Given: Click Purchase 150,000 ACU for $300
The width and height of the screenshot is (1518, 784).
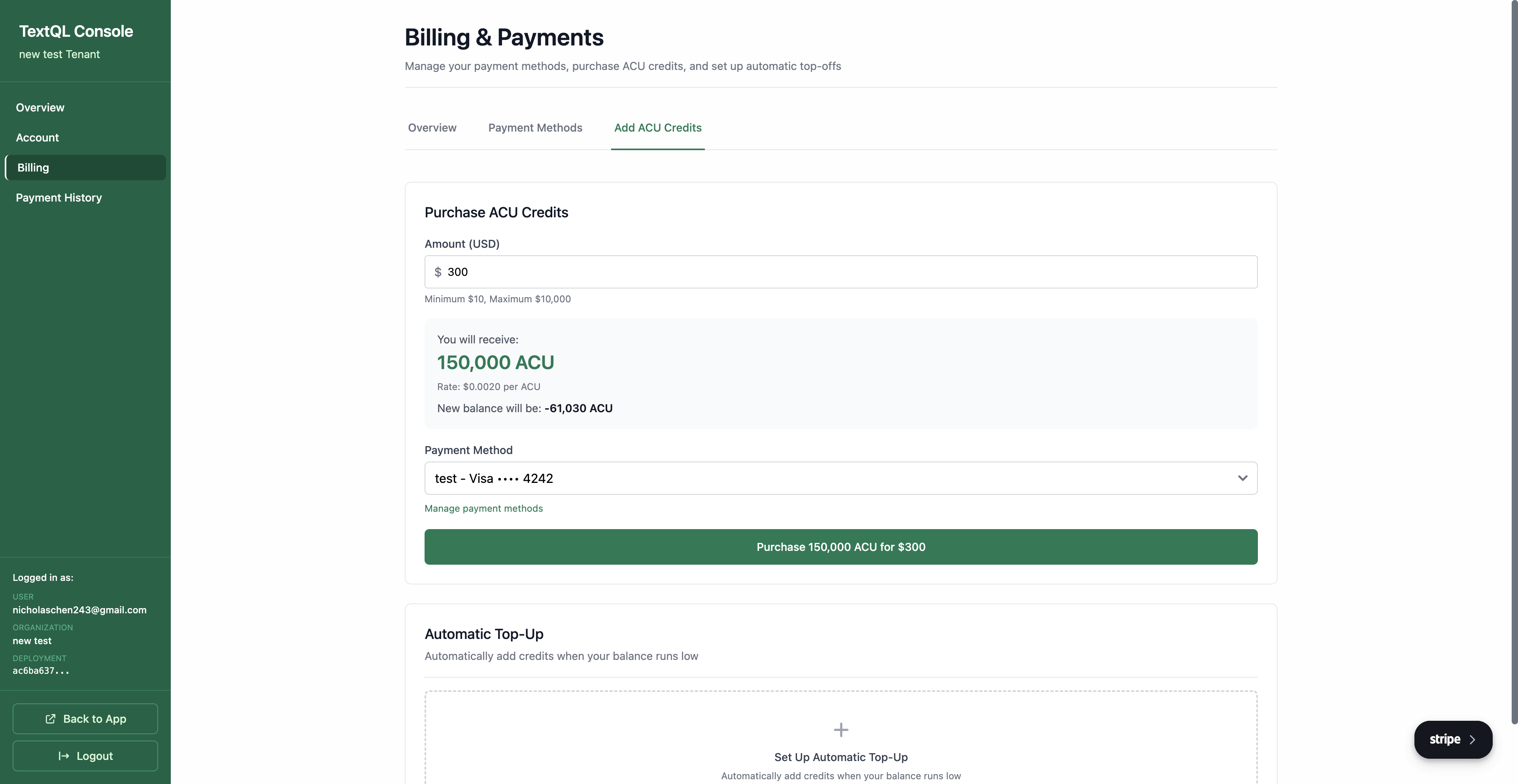Looking at the screenshot, I should [x=841, y=547].
